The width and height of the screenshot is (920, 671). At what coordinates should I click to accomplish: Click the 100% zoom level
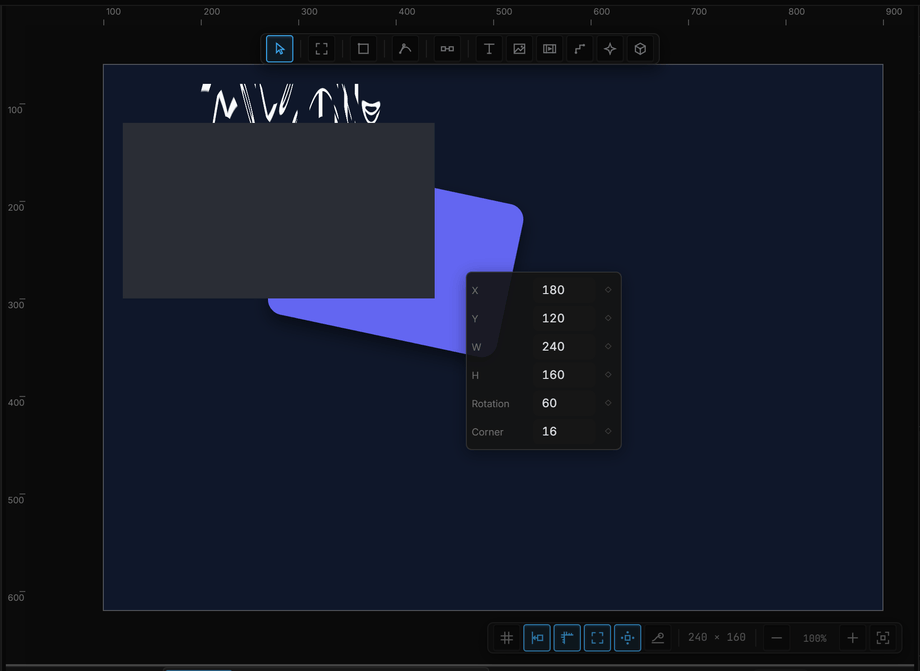[815, 638]
